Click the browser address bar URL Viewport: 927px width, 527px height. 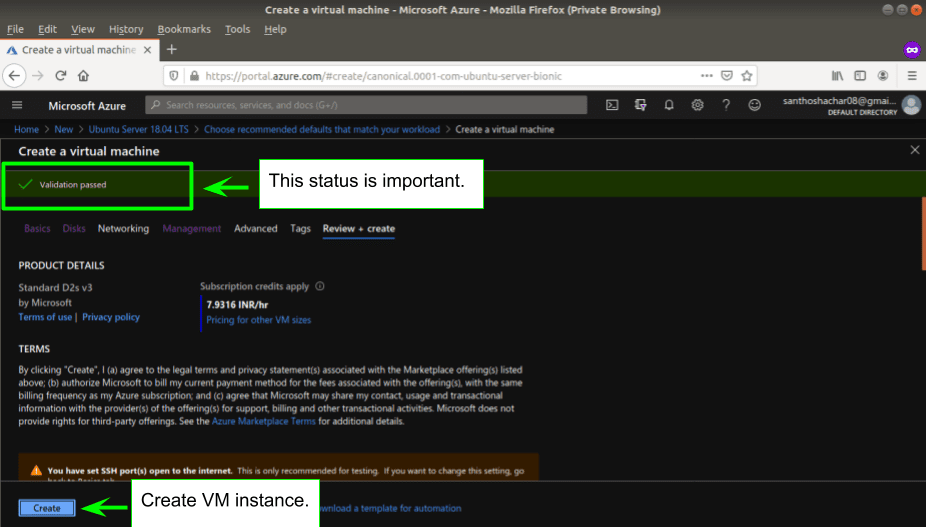coord(384,76)
